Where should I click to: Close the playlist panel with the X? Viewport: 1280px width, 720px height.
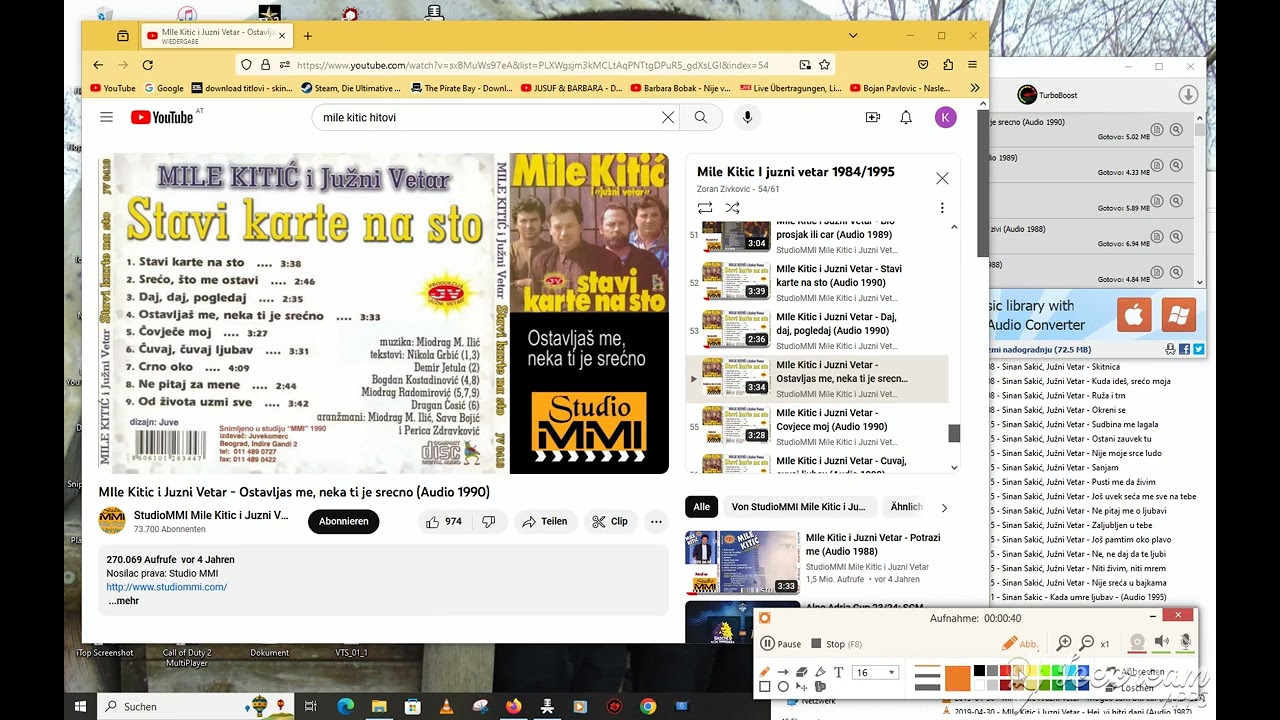pos(942,178)
